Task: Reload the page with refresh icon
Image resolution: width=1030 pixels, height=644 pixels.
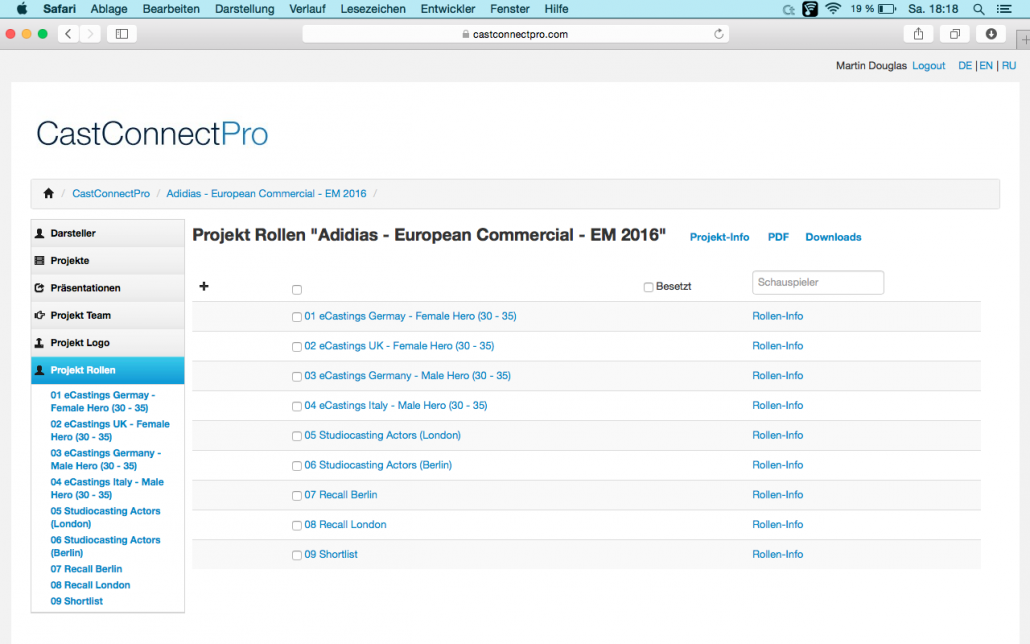Action: [719, 34]
